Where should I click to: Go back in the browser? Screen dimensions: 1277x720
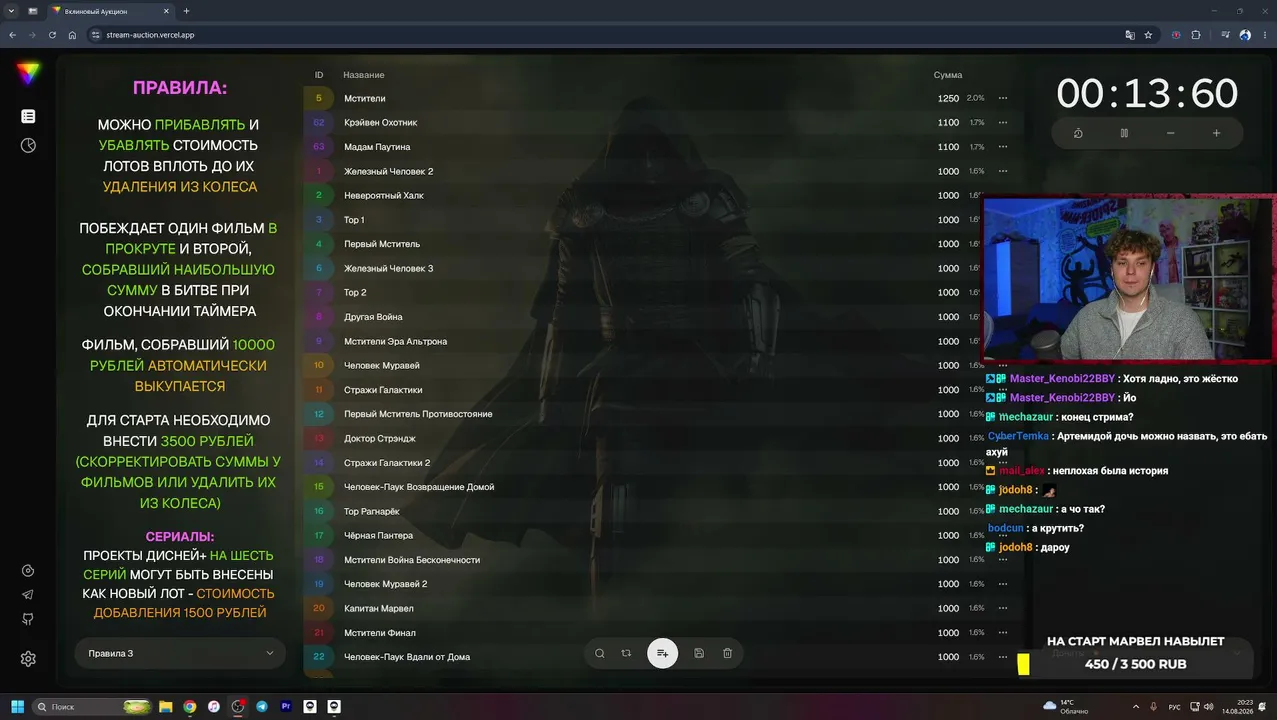[12, 35]
